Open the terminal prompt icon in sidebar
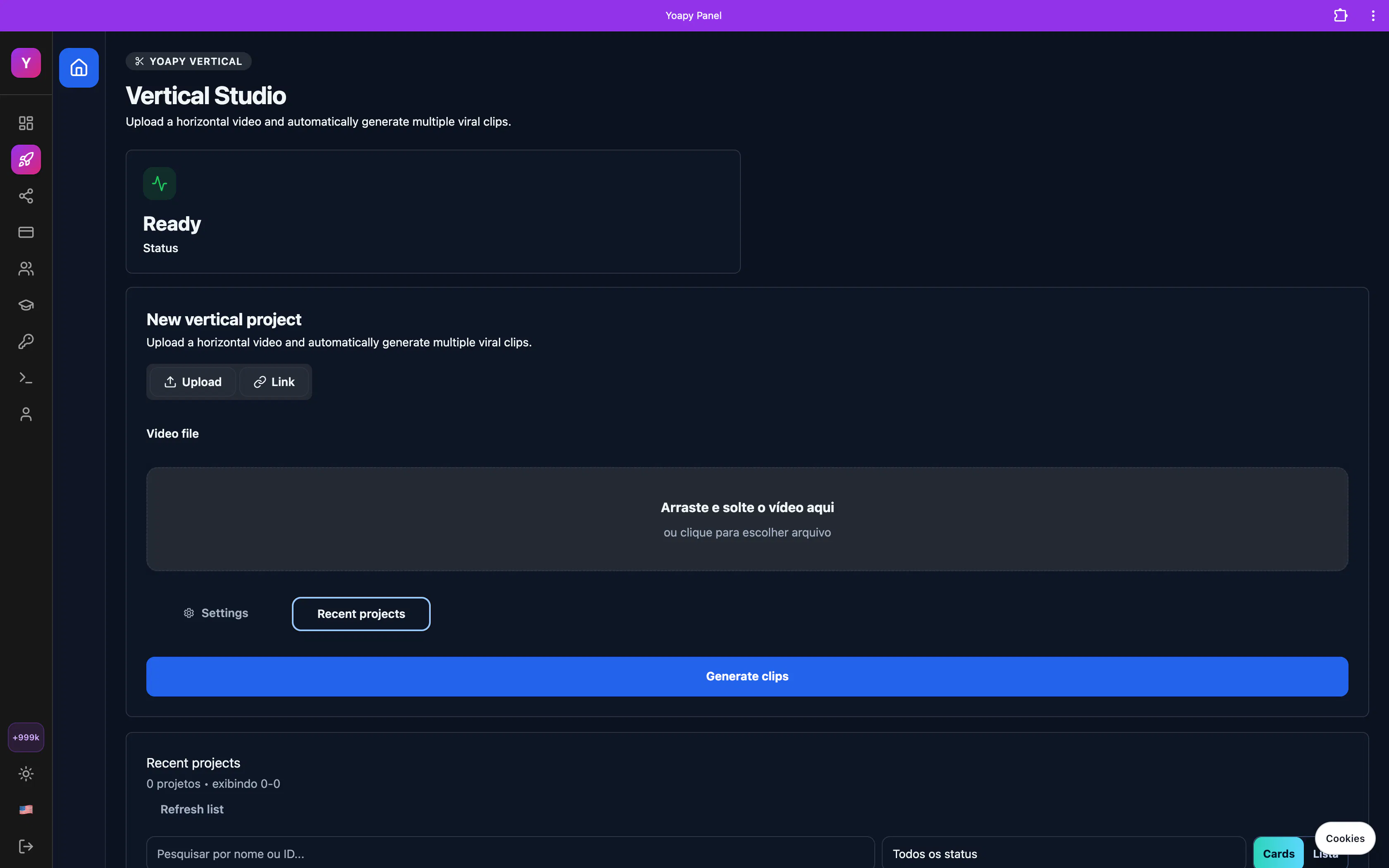The width and height of the screenshot is (1389, 868). point(26,378)
